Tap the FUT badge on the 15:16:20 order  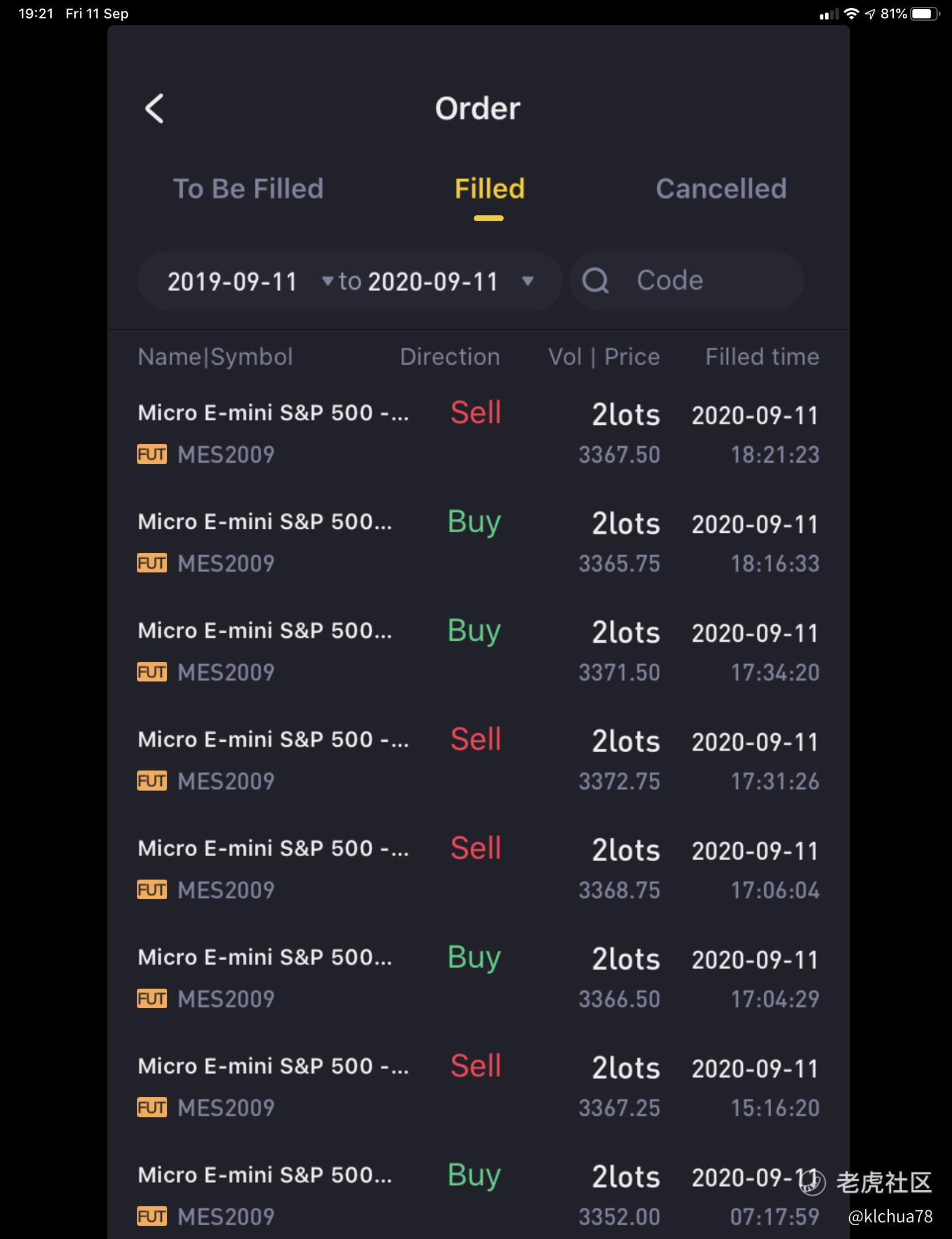[152, 1108]
